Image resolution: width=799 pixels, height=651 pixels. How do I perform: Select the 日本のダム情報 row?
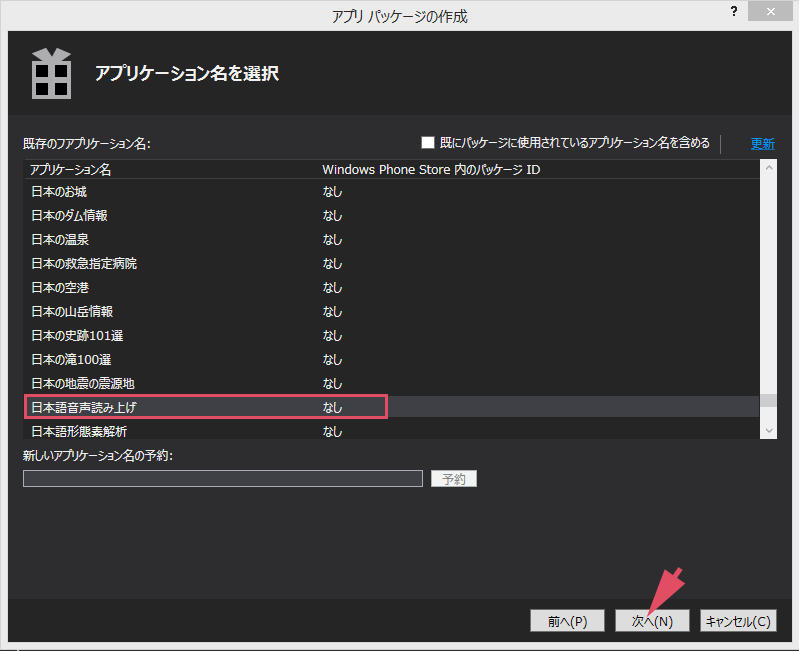click(391, 215)
